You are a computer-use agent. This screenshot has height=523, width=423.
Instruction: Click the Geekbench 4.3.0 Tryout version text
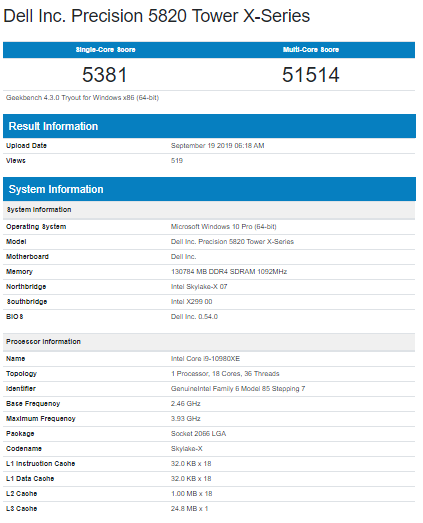(82, 98)
